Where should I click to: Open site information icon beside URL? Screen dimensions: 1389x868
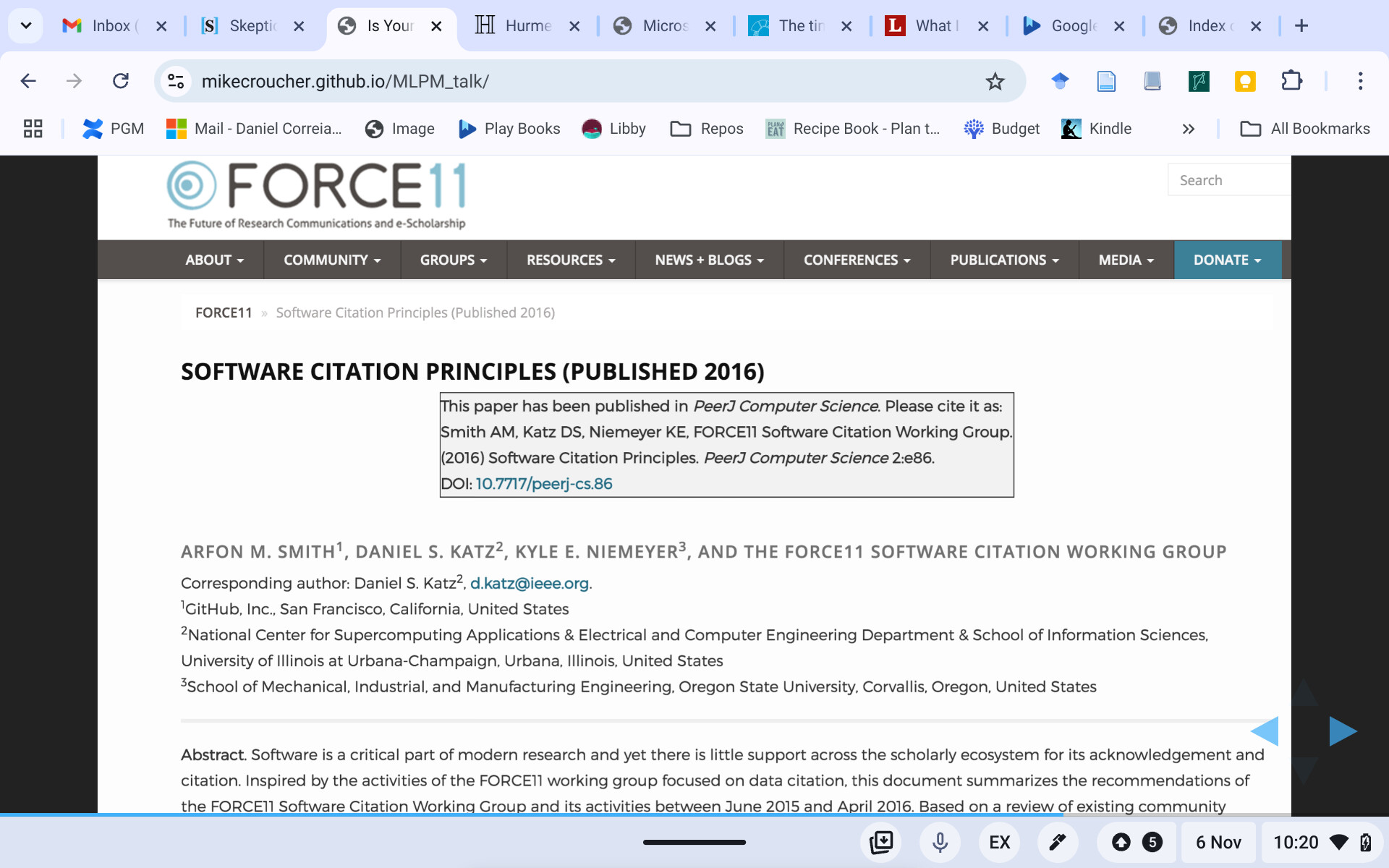pyautogui.click(x=176, y=81)
